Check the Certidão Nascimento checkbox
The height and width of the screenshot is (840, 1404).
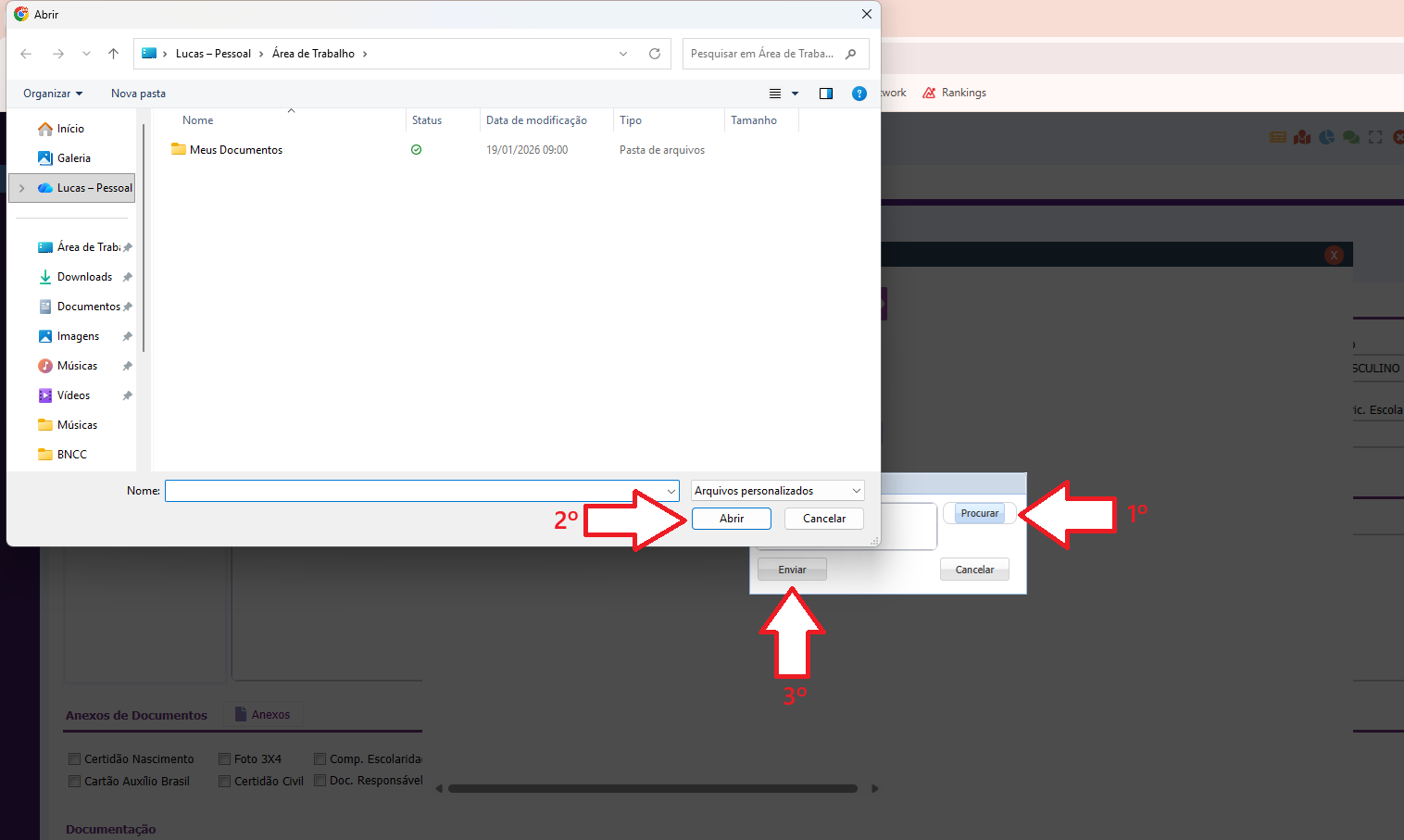(x=75, y=759)
